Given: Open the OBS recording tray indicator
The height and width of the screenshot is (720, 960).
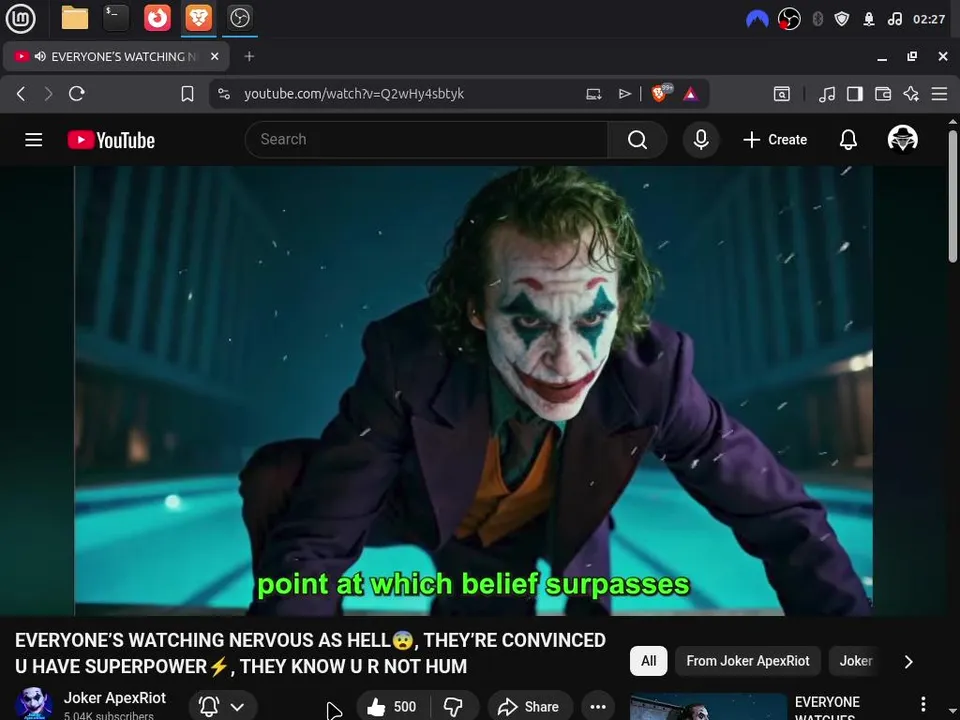Looking at the screenshot, I should pyautogui.click(x=789, y=19).
